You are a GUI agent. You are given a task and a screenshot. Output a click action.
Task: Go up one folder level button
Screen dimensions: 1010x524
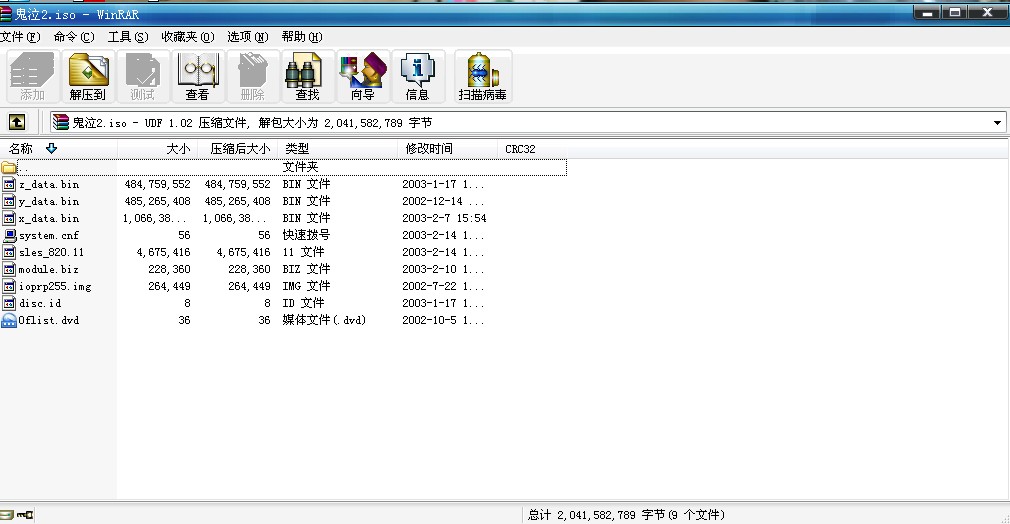(x=17, y=122)
